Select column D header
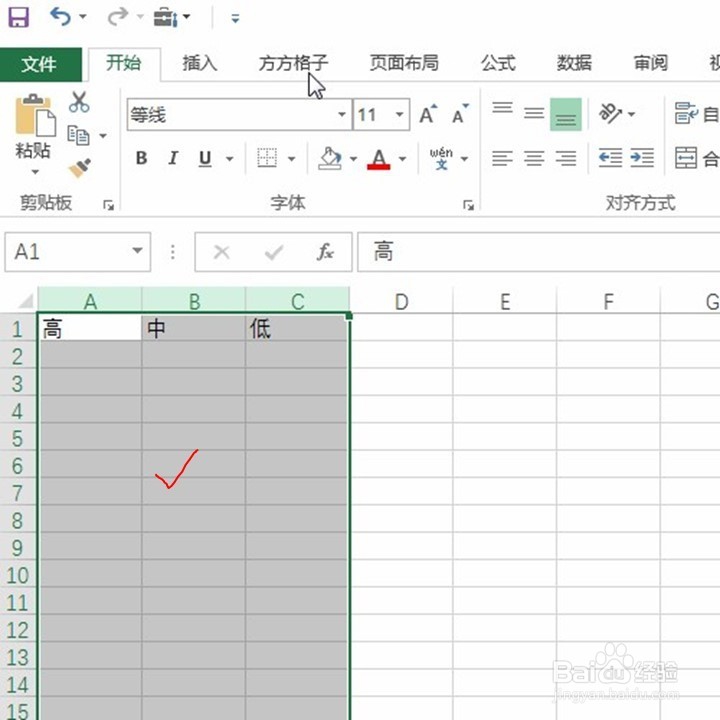720x720 pixels. pyautogui.click(x=401, y=301)
